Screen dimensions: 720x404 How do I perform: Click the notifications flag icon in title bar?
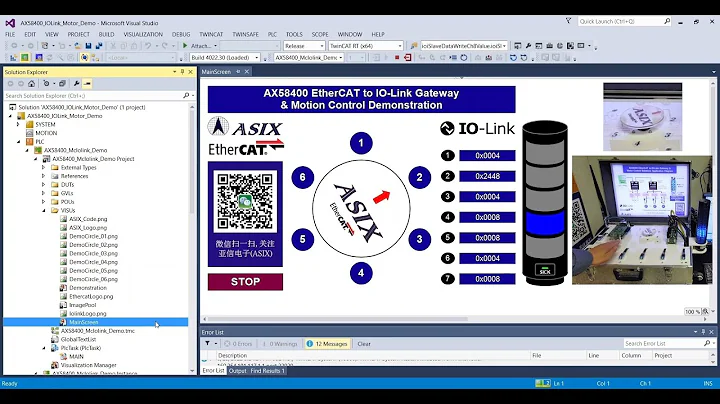click(x=568, y=21)
